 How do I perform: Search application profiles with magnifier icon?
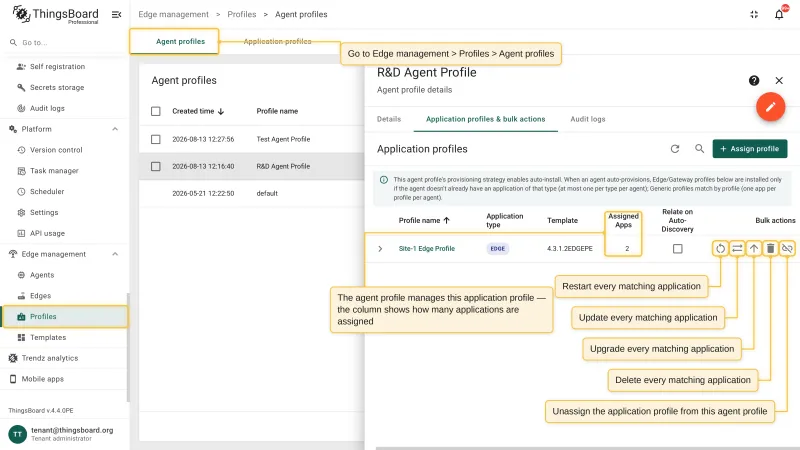point(699,148)
